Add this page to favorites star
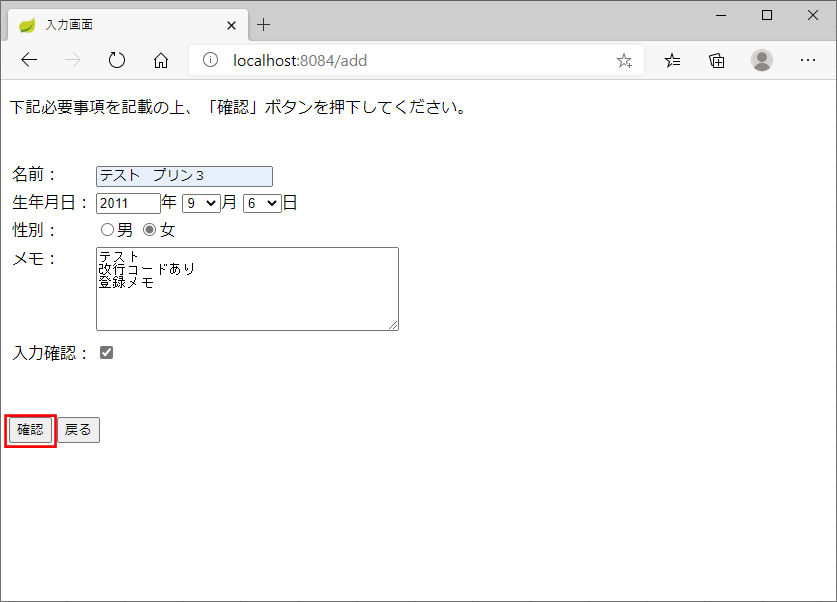This screenshot has width=837, height=602. tap(624, 60)
